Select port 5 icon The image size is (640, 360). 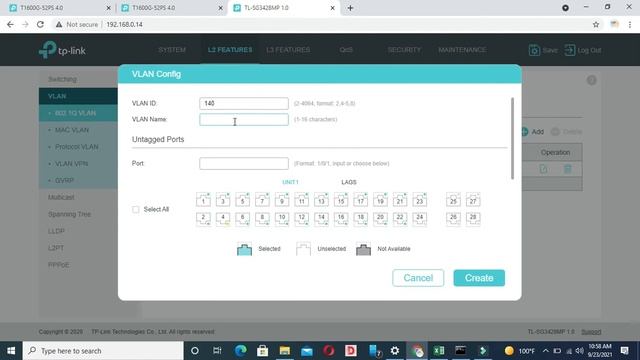[242, 200]
